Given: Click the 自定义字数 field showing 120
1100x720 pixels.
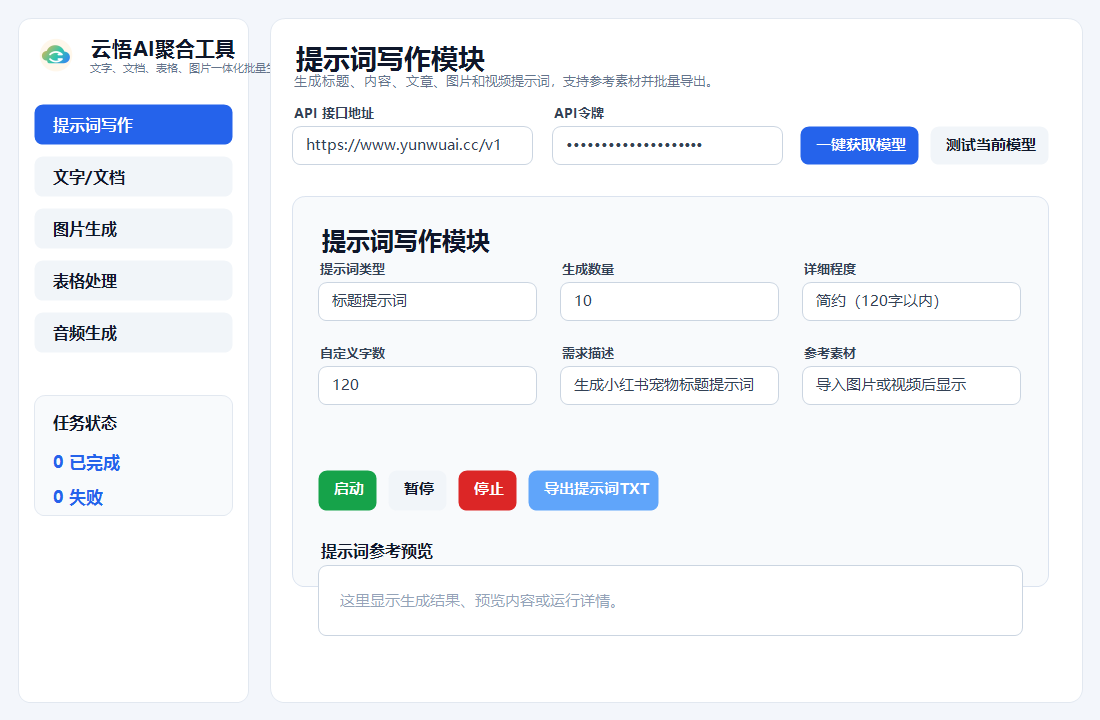Looking at the screenshot, I should pos(427,385).
